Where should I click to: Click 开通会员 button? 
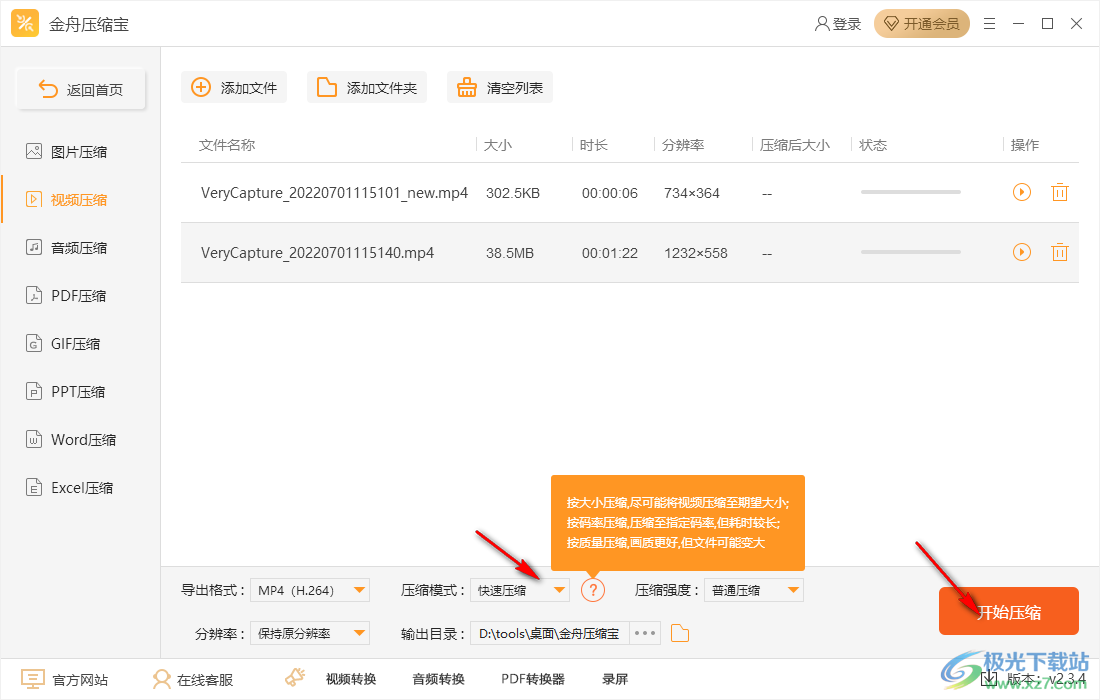point(922,24)
